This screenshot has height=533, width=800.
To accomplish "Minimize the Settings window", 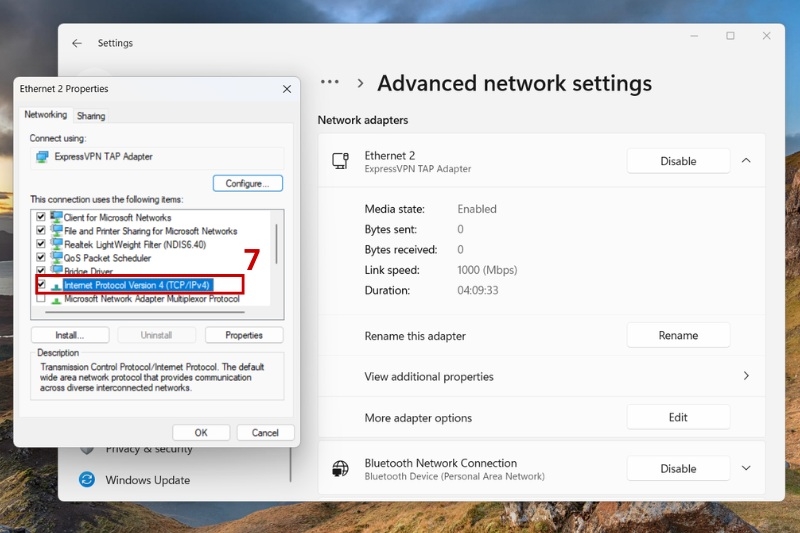I will tap(694, 36).
